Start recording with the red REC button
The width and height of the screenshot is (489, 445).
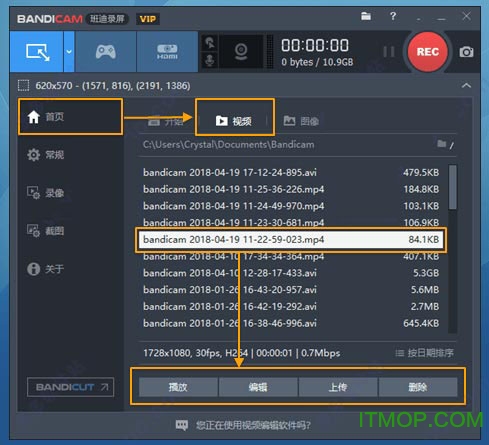[x=427, y=52]
